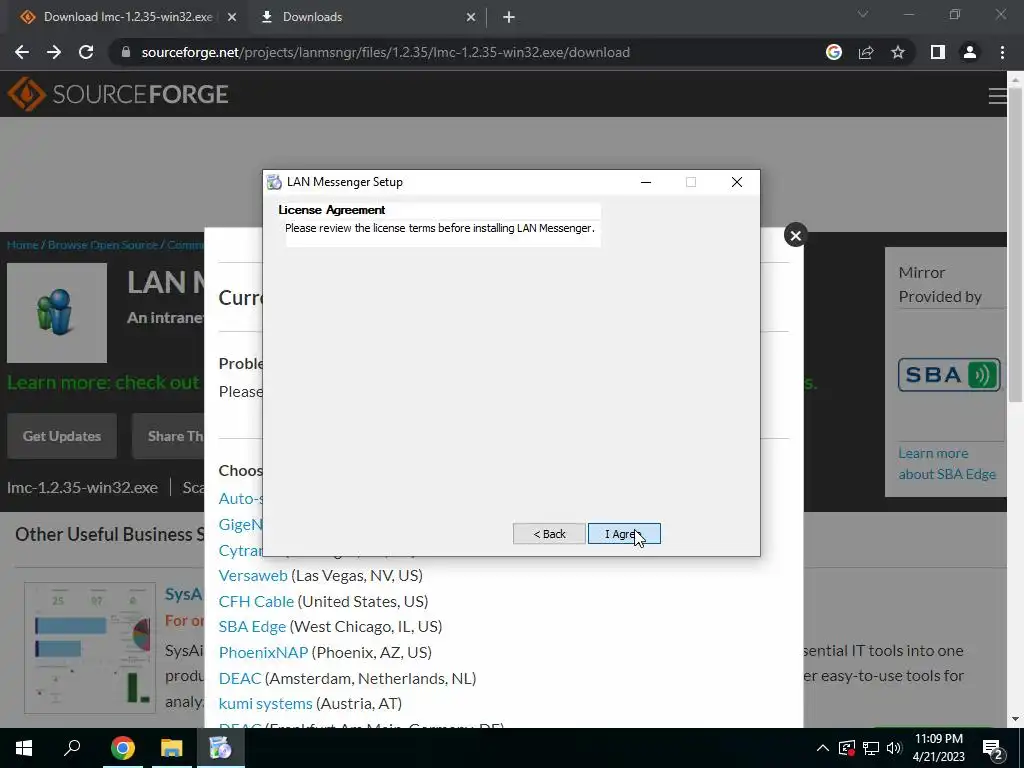
Task: Toggle the Chrome side panel icon
Action: pyautogui.click(x=938, y=52)
